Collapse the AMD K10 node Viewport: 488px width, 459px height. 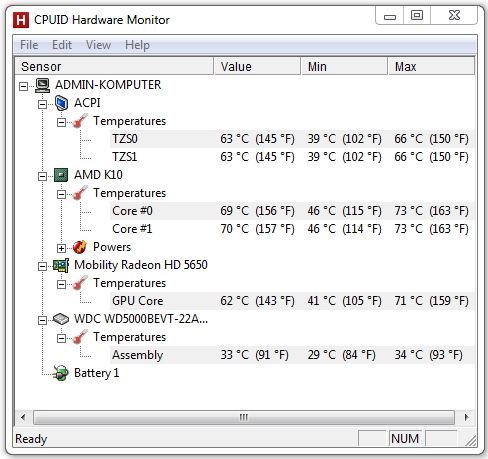(x=42, y=177)
